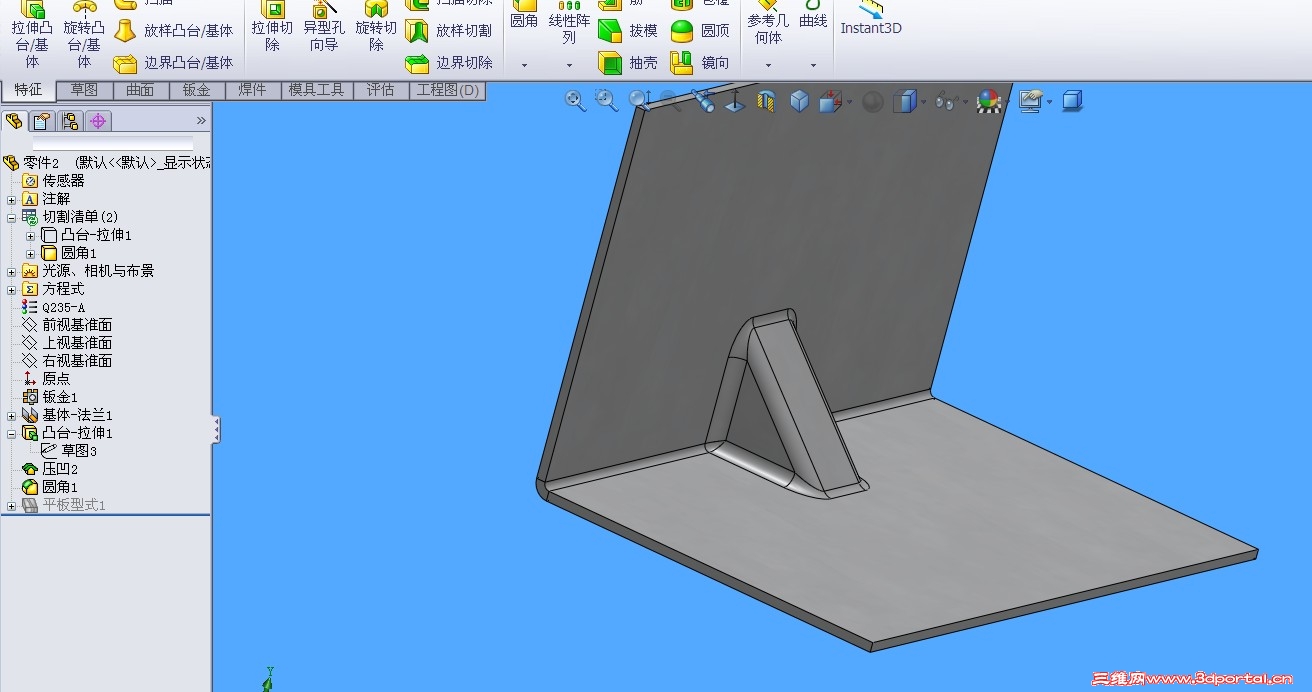This screenshot has height=692, width=1312.
Task: Click Zoom to Fit in view toolbar
Action: point(575,100)
